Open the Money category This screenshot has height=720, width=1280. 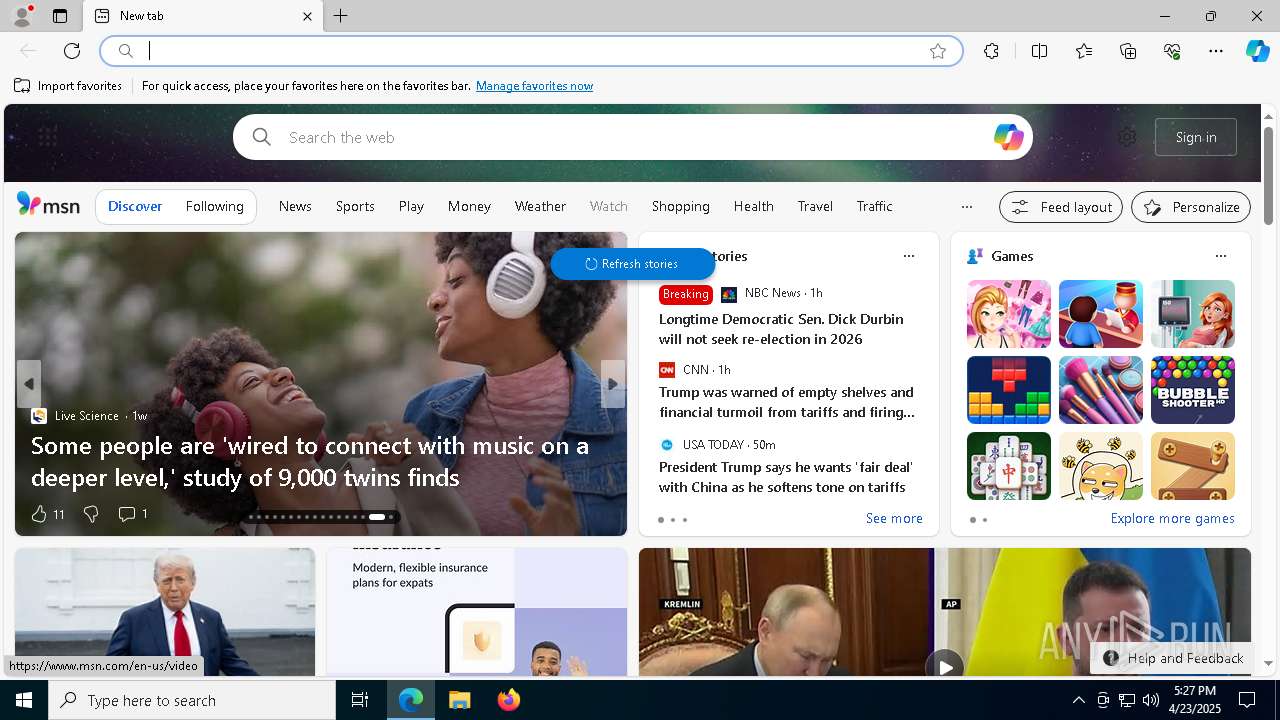click(469, 206)
